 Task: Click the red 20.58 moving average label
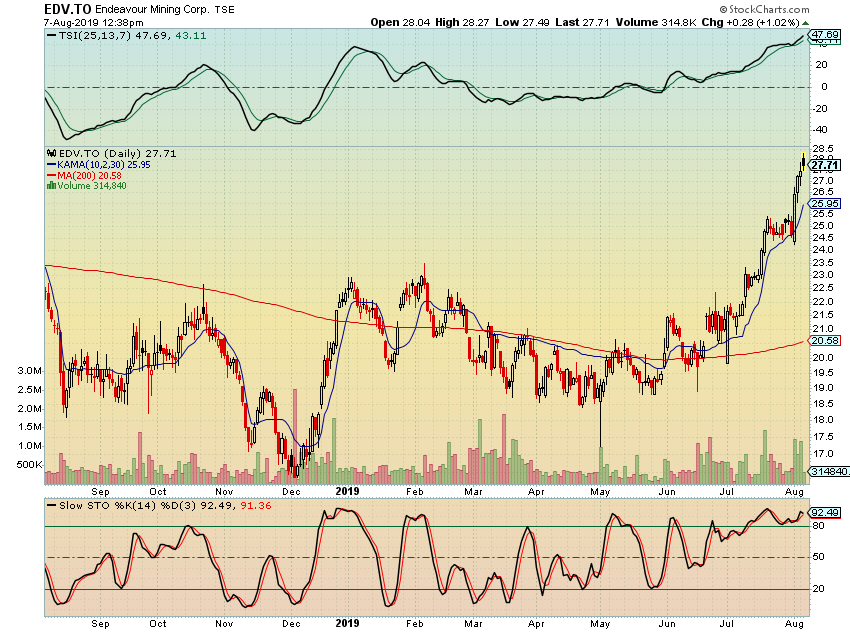click(824, 341)
